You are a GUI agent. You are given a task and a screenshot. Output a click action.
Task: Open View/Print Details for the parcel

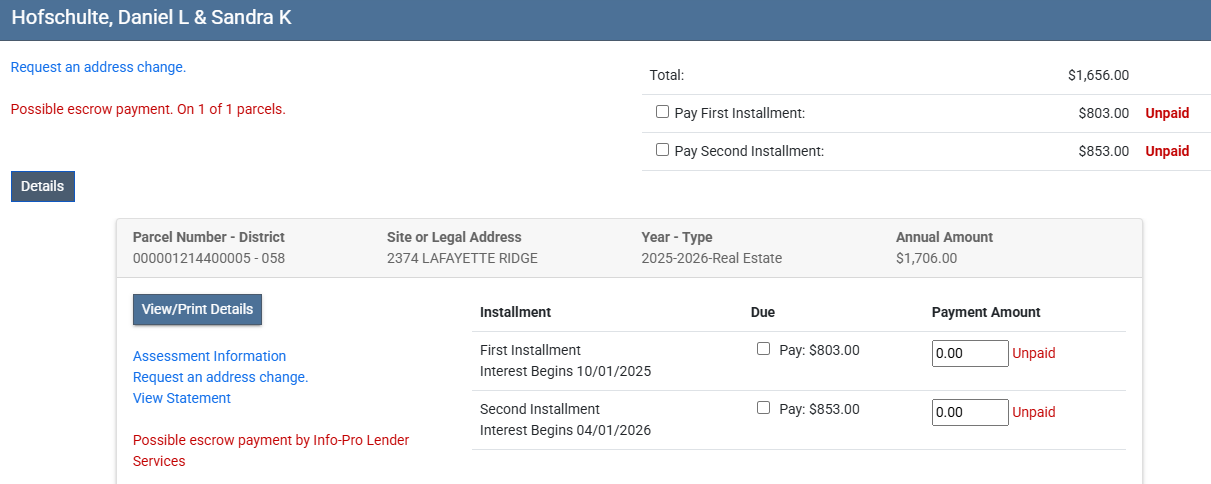[x=197, y=309]
